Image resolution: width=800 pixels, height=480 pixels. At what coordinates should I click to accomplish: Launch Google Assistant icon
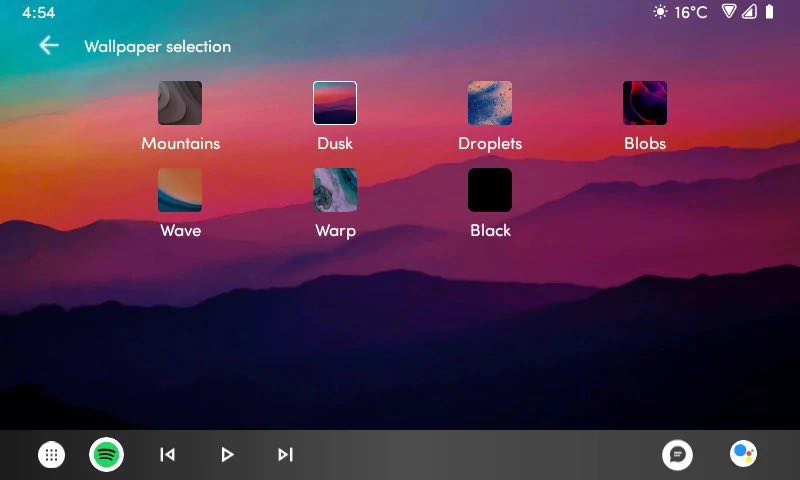point(743,455)
